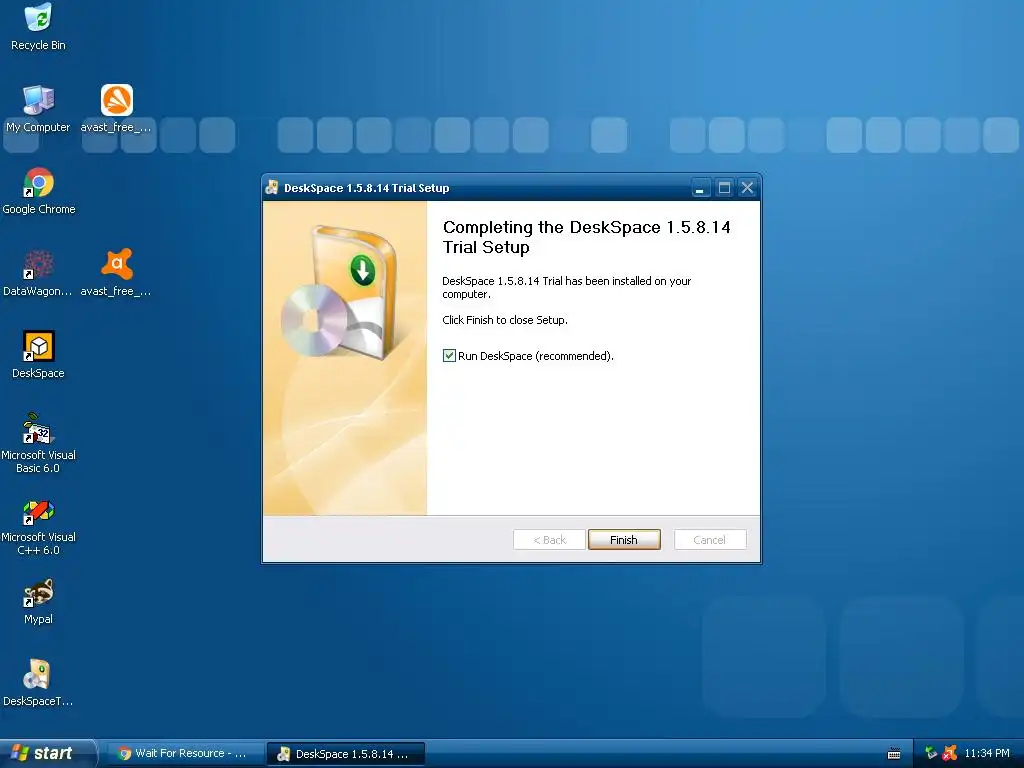Viewport: 1024px width, 768px height.
Task: Click the Completing the DeskSpace 1.5.8.14 heading
Action: (586, 237)
